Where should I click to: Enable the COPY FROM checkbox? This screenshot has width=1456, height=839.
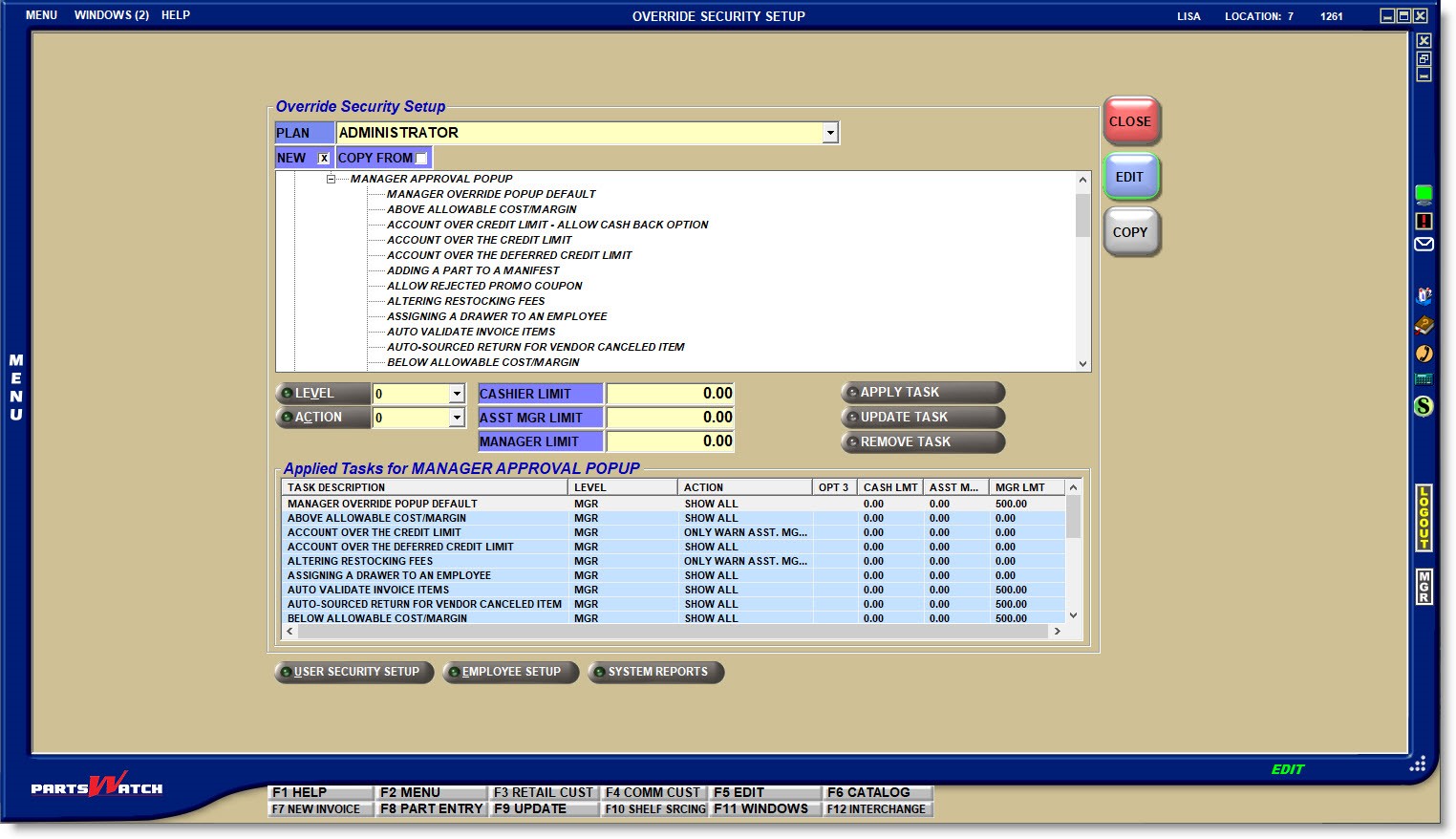(x=421, y=159)
